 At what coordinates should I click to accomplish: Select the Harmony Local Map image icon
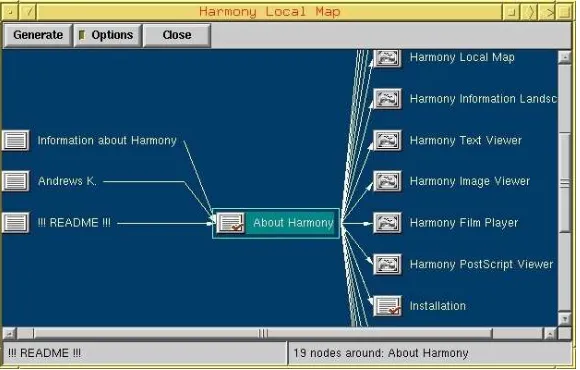tap(387, 58)
